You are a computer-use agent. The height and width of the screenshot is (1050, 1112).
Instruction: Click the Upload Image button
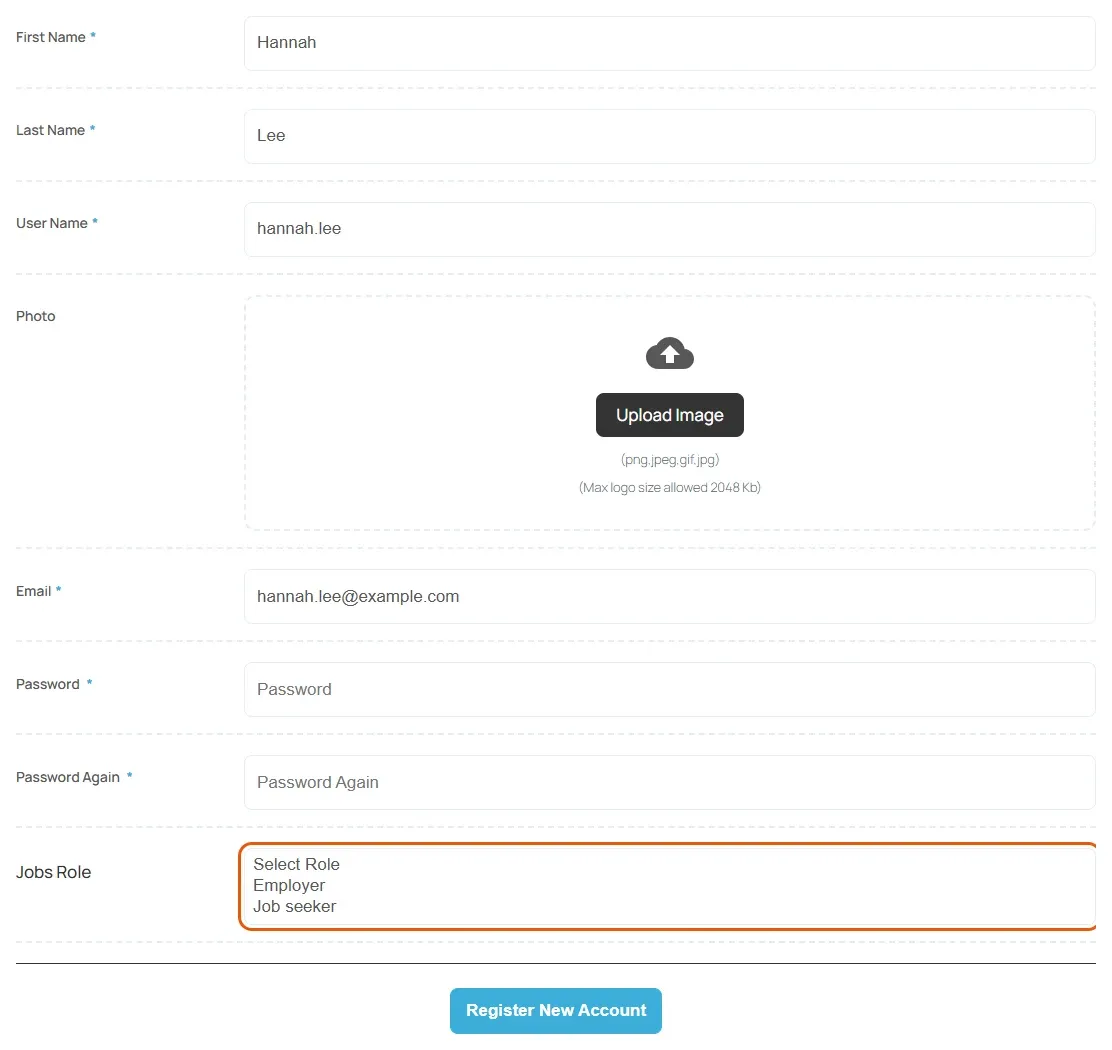click(x=669, y=415)
